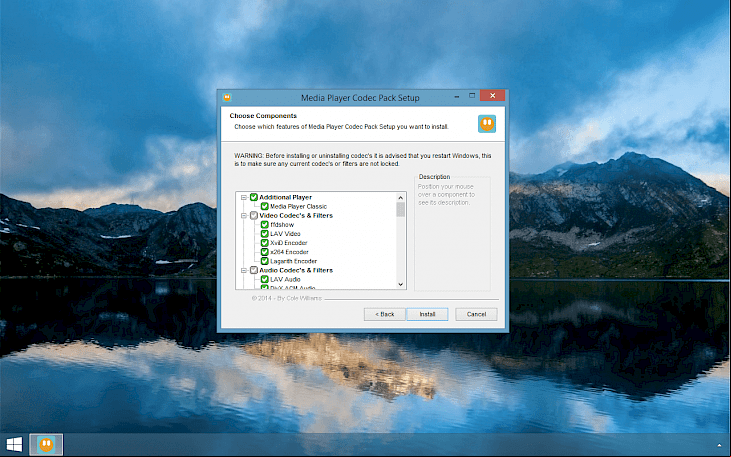
Task: Select the Audio Codec's & Filters label
Action: pyautogui.click(x=296, y=270)
